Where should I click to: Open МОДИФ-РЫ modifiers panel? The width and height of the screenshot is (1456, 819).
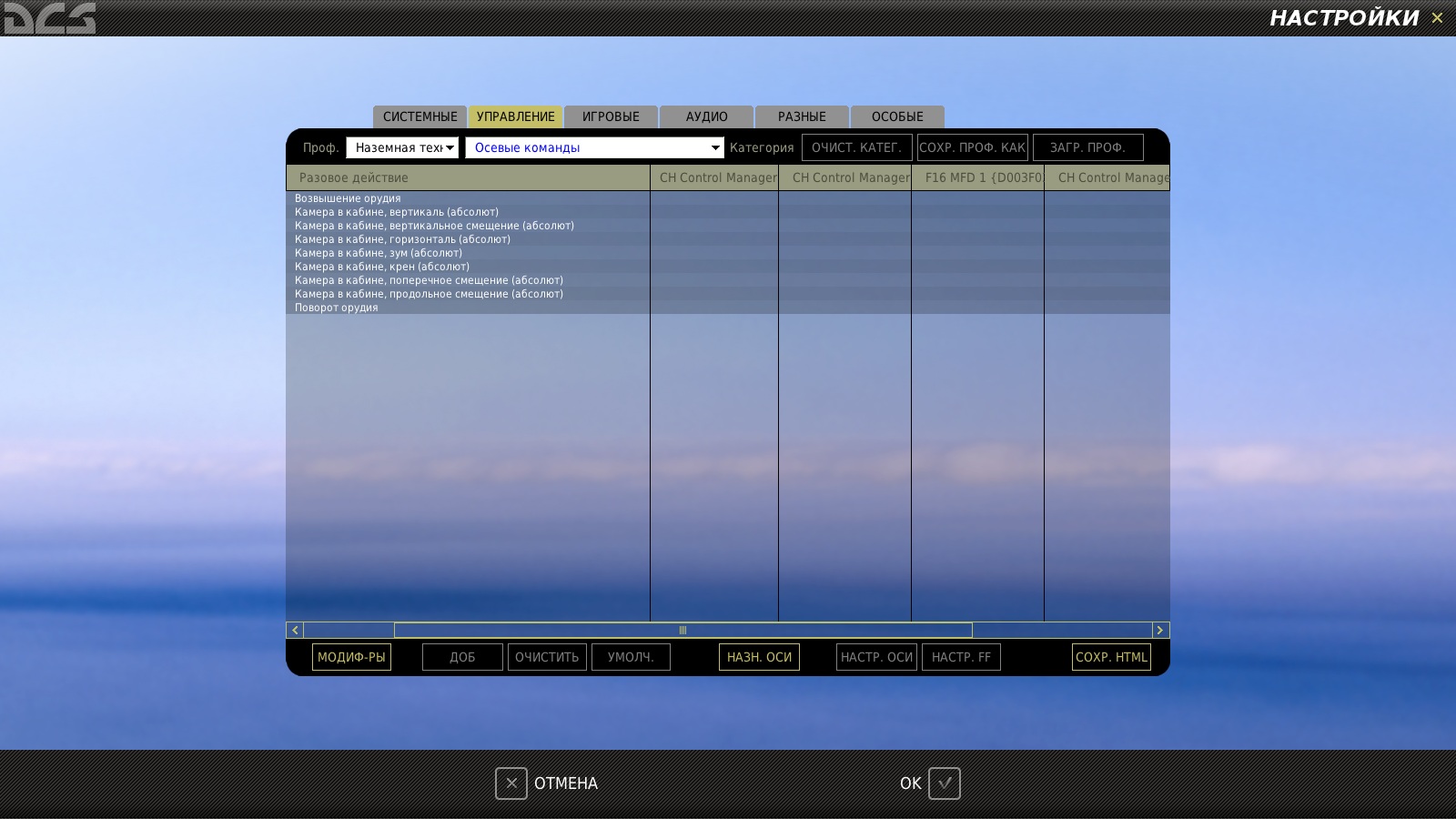(351, 657)
